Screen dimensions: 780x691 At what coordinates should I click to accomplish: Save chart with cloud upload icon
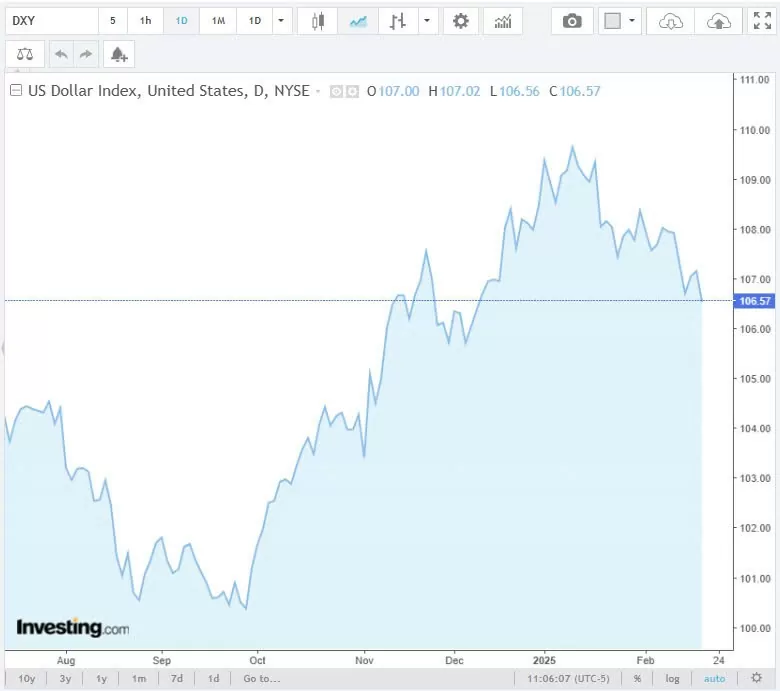(x=718, y=21)
